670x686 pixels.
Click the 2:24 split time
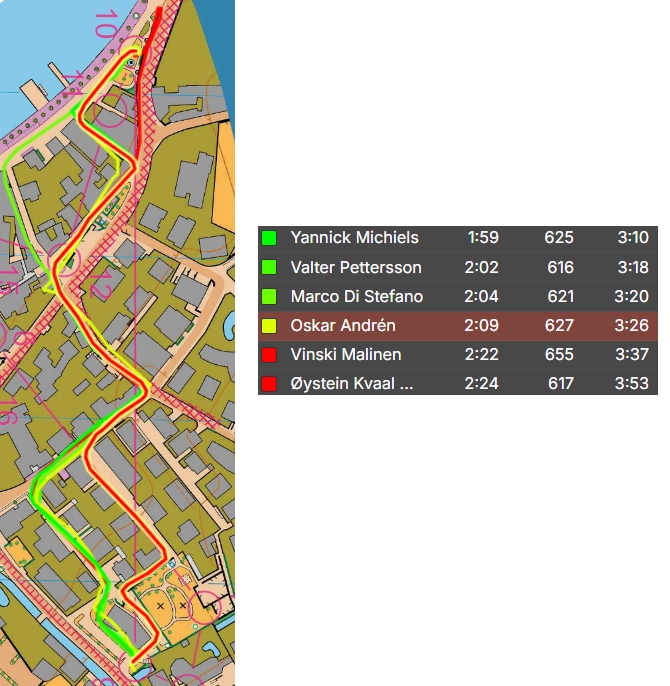482,384
